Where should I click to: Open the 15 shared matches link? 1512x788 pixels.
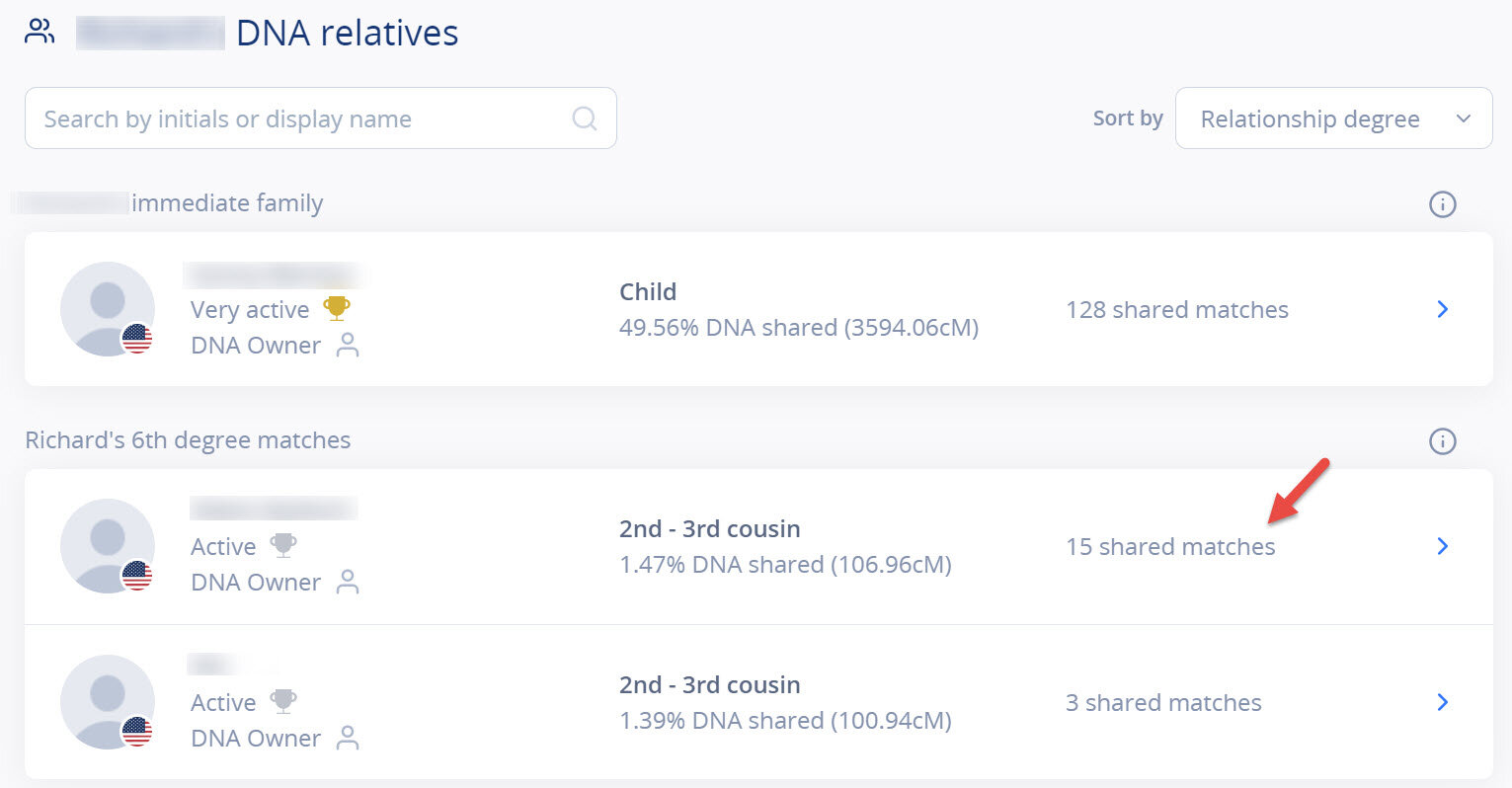(x=1170, y=547)
